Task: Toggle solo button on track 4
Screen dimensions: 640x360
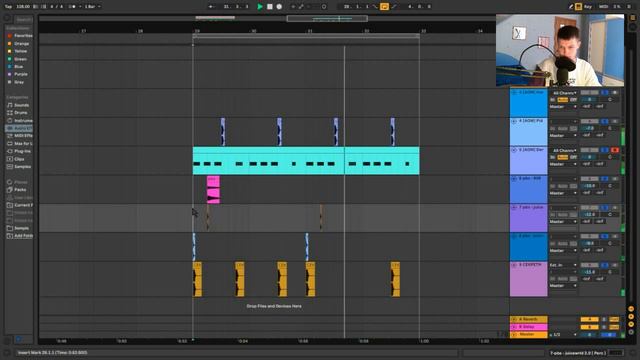Action: point(604,121)
